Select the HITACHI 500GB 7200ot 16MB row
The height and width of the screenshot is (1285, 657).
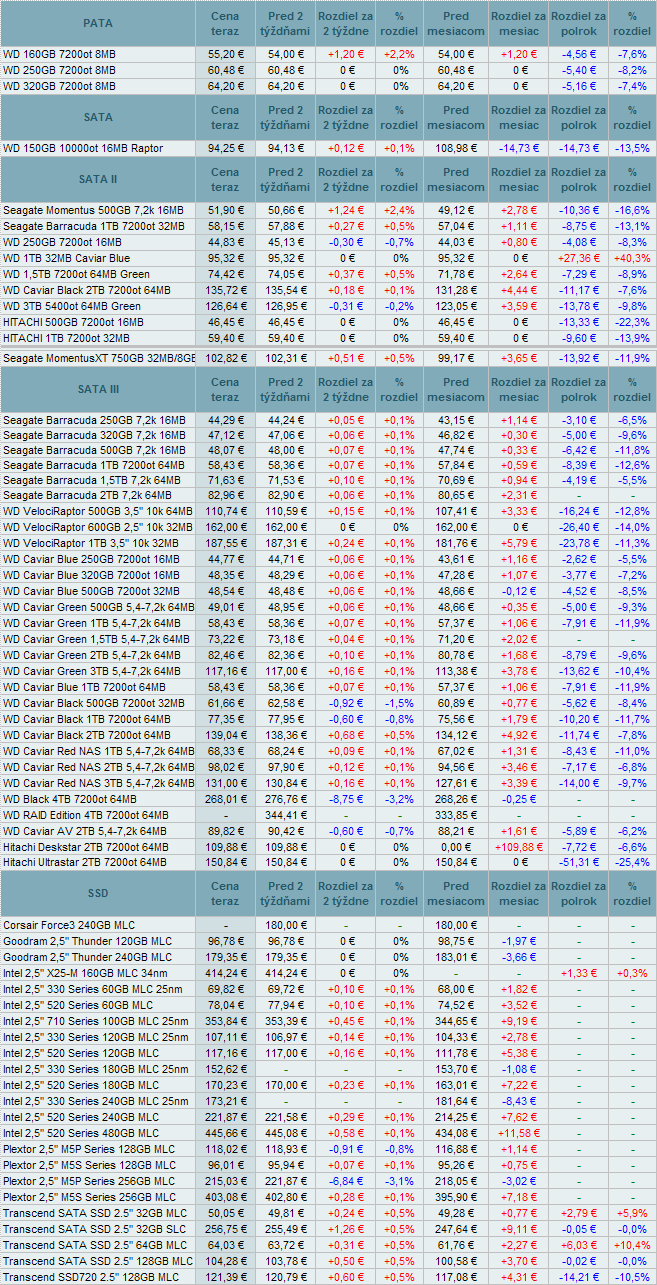72,322
